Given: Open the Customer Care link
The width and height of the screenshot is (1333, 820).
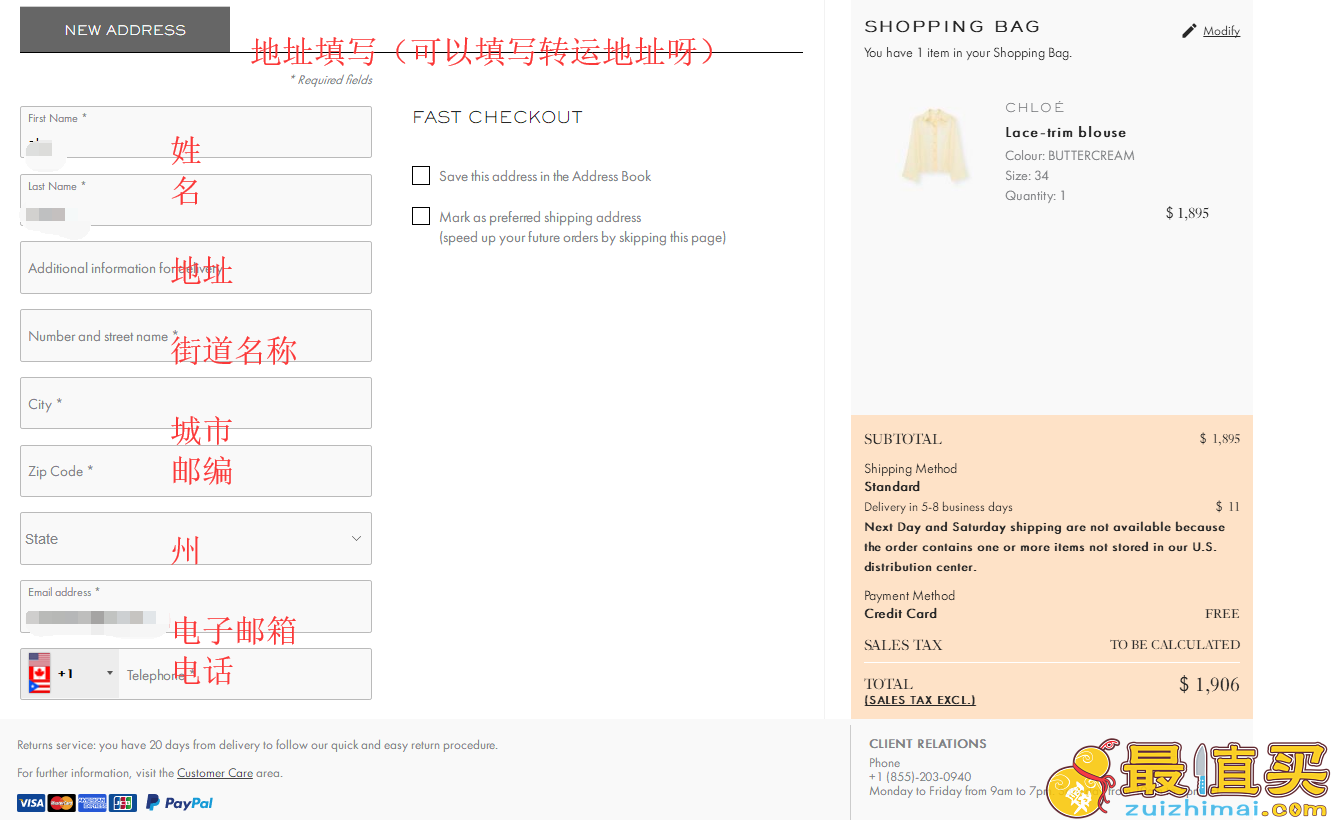Looking at the screenshot, I should 215,773.
